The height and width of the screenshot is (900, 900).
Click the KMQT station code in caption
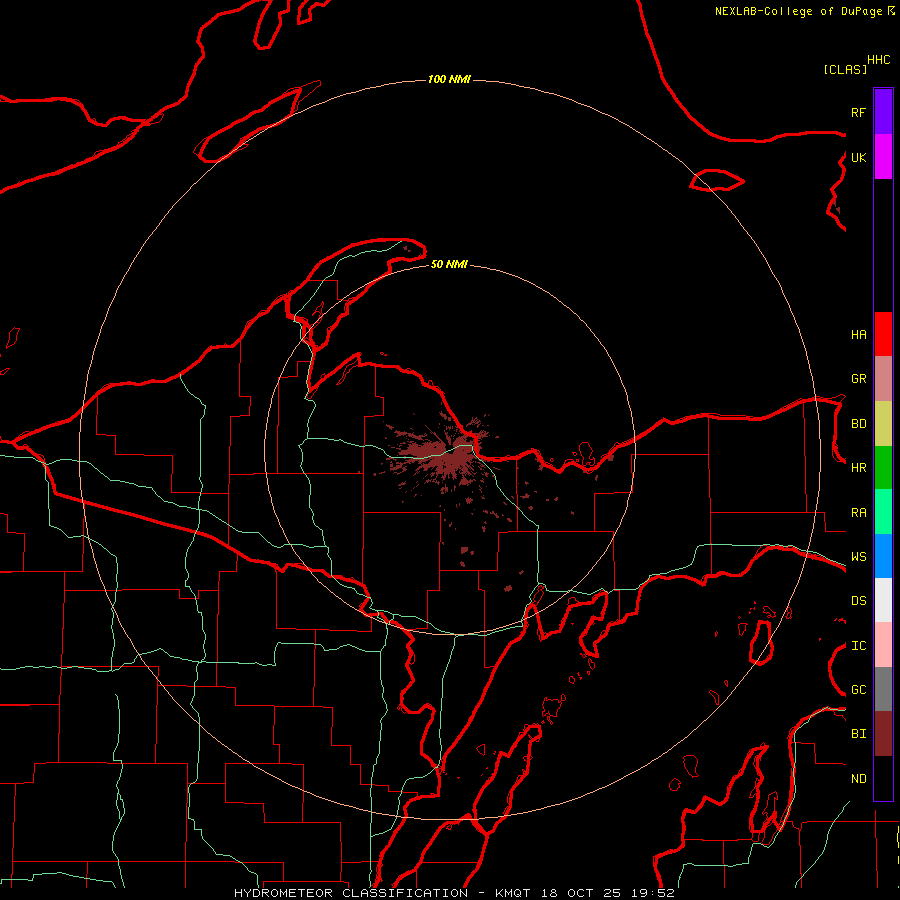tap(513, 893)
